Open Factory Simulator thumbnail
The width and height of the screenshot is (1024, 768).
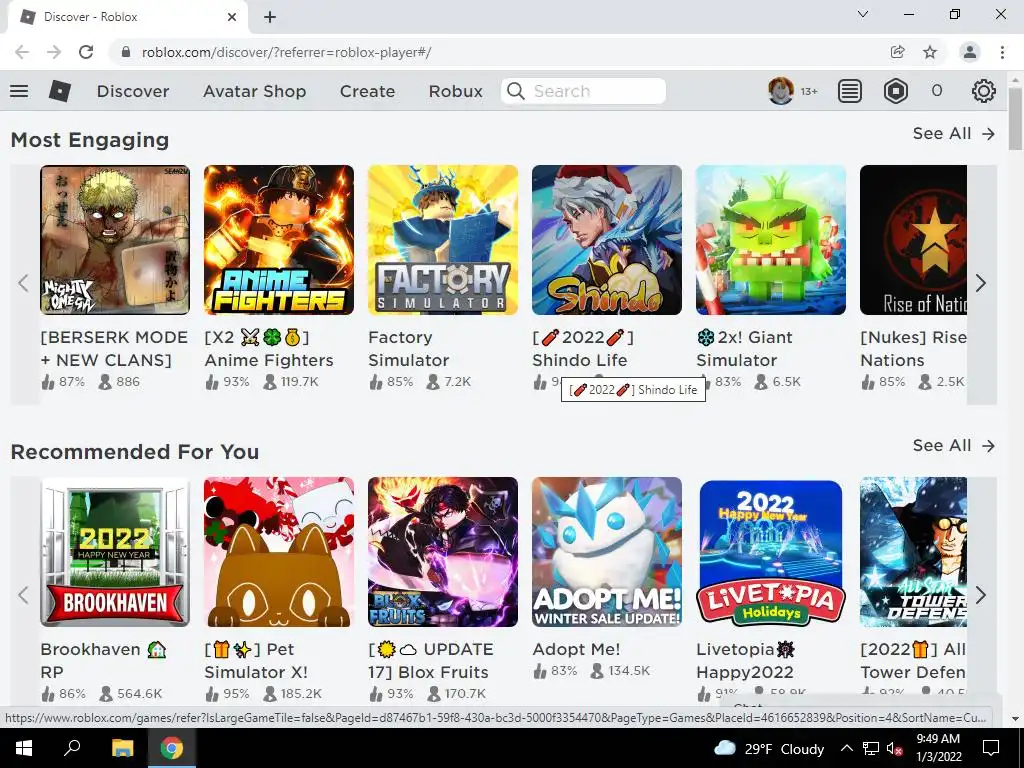coord(443,240)
